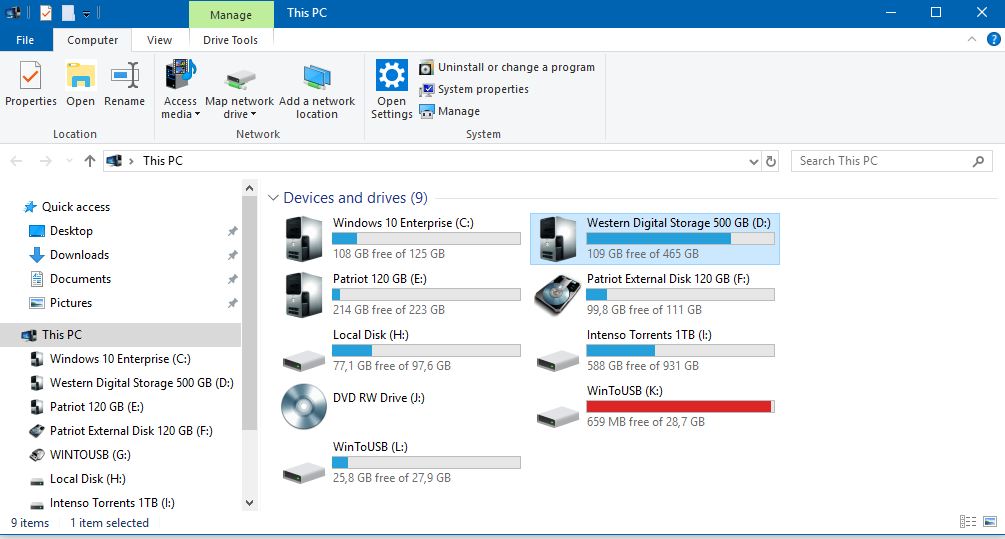The image size is (1005, 539).
Task: Select Quick access in navigation pane
Action: tap(76, 207)
